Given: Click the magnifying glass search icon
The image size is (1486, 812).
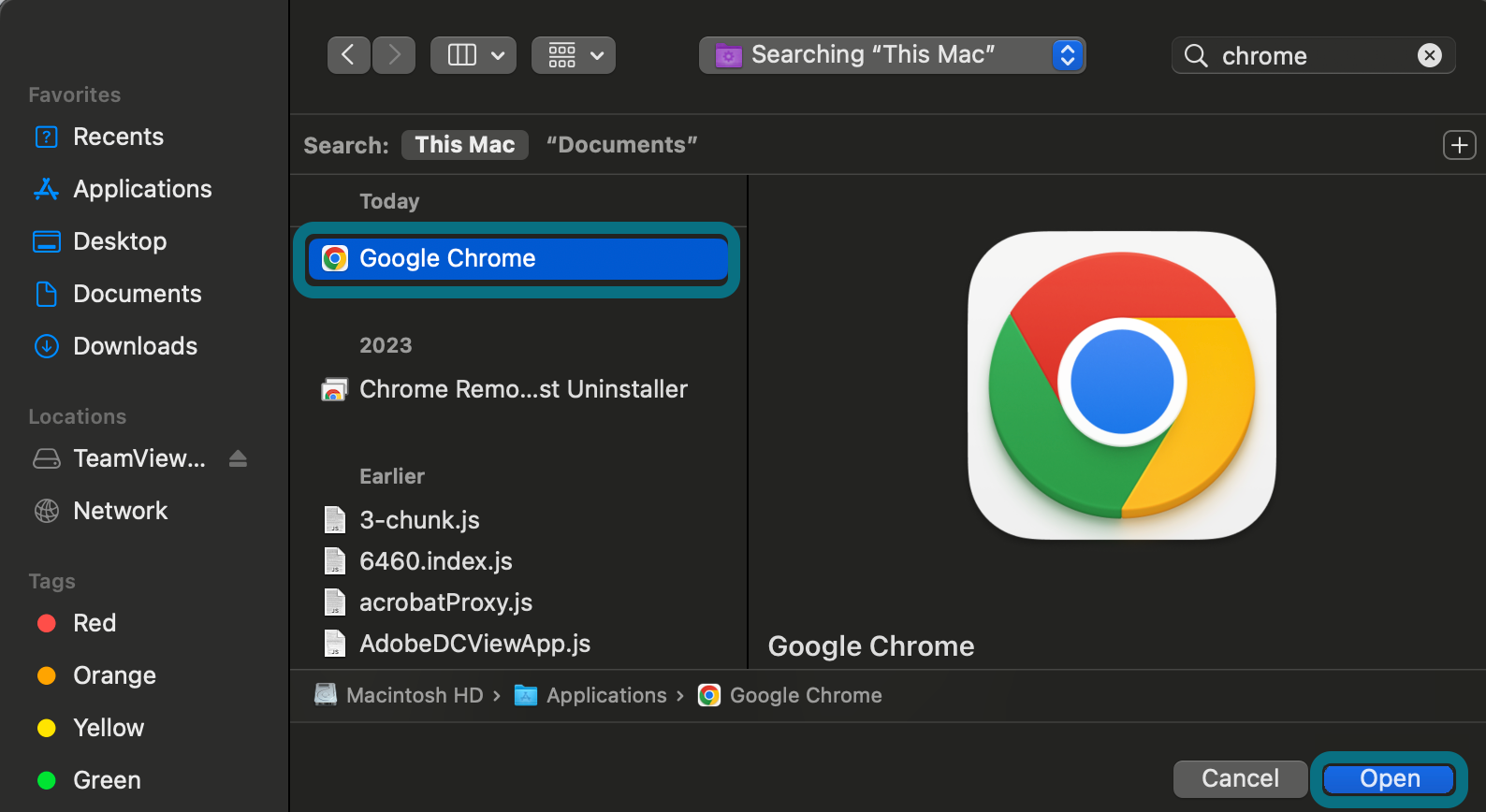Looking at the screenshot, I should click(x=1196, y=56).
